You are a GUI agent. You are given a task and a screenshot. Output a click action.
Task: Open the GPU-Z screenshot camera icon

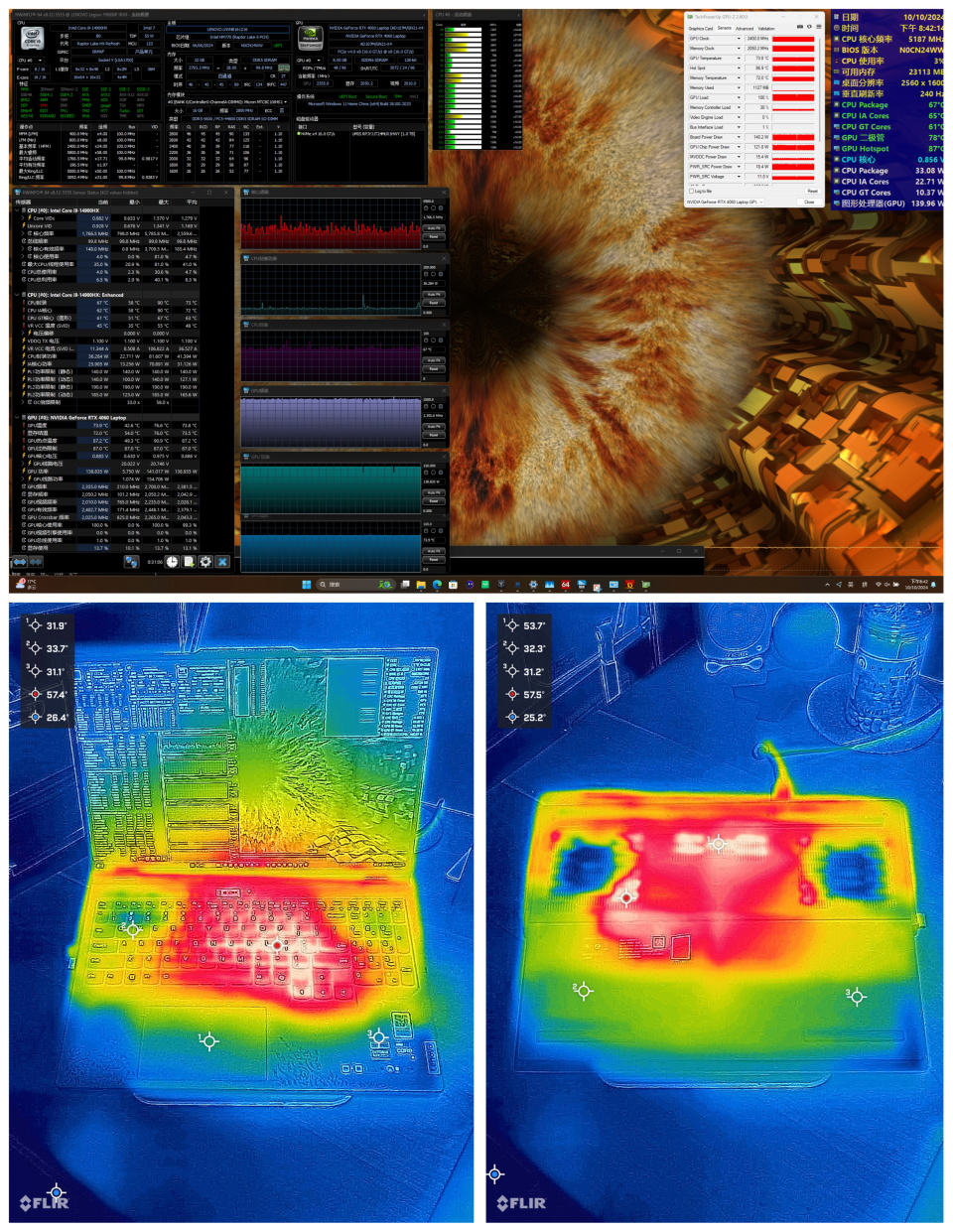click(x=800, y=28)
